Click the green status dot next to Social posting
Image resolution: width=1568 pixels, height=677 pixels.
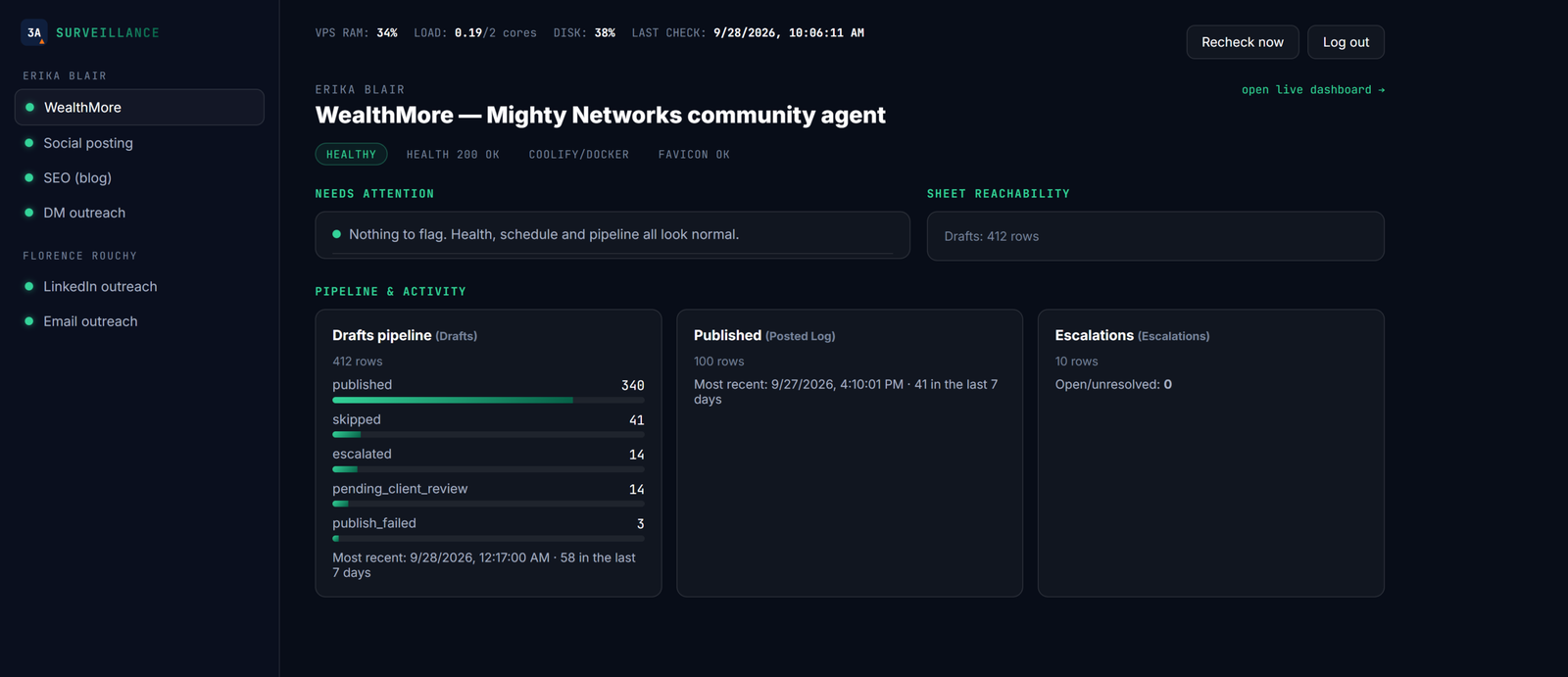[x=29, y=143]
